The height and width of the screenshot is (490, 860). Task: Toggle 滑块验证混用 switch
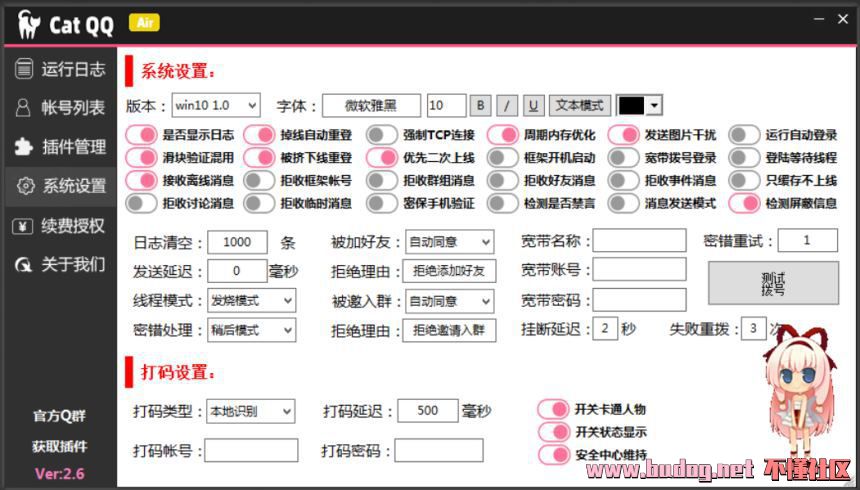(141, 158)
